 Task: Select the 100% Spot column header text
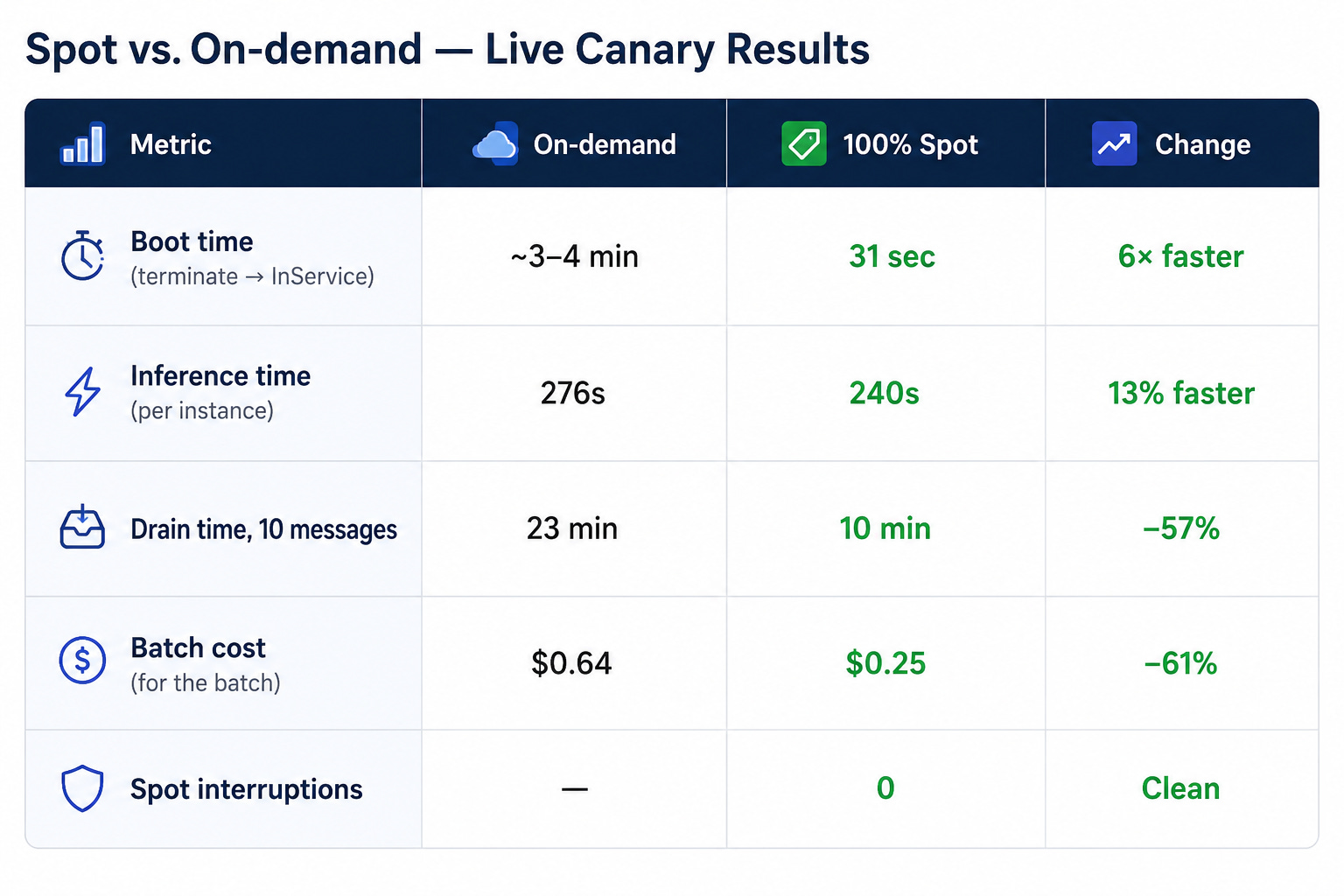click(910, 144)
